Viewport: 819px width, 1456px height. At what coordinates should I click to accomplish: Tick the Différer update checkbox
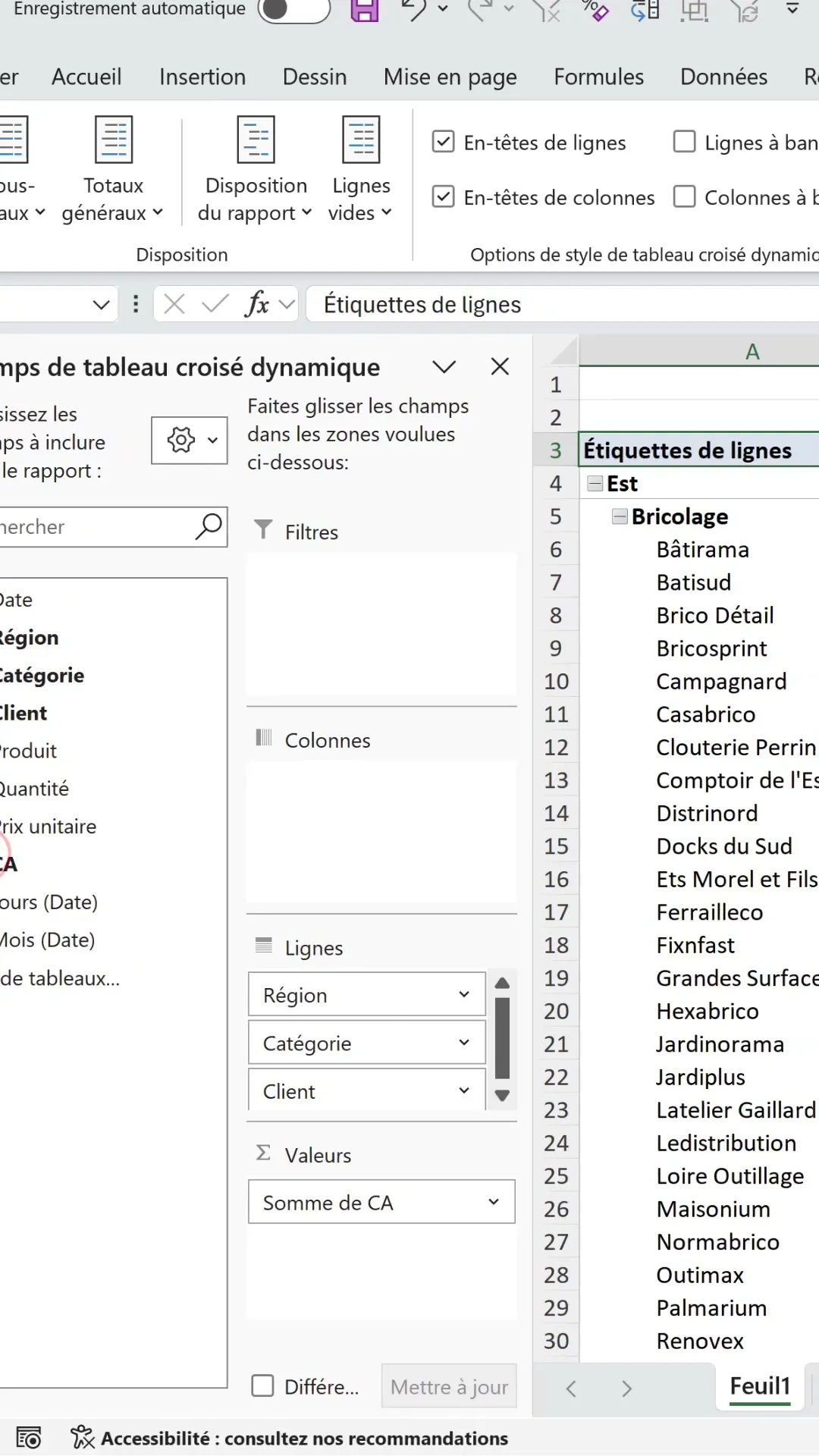pyautogui.click(x=262, y=1385)
